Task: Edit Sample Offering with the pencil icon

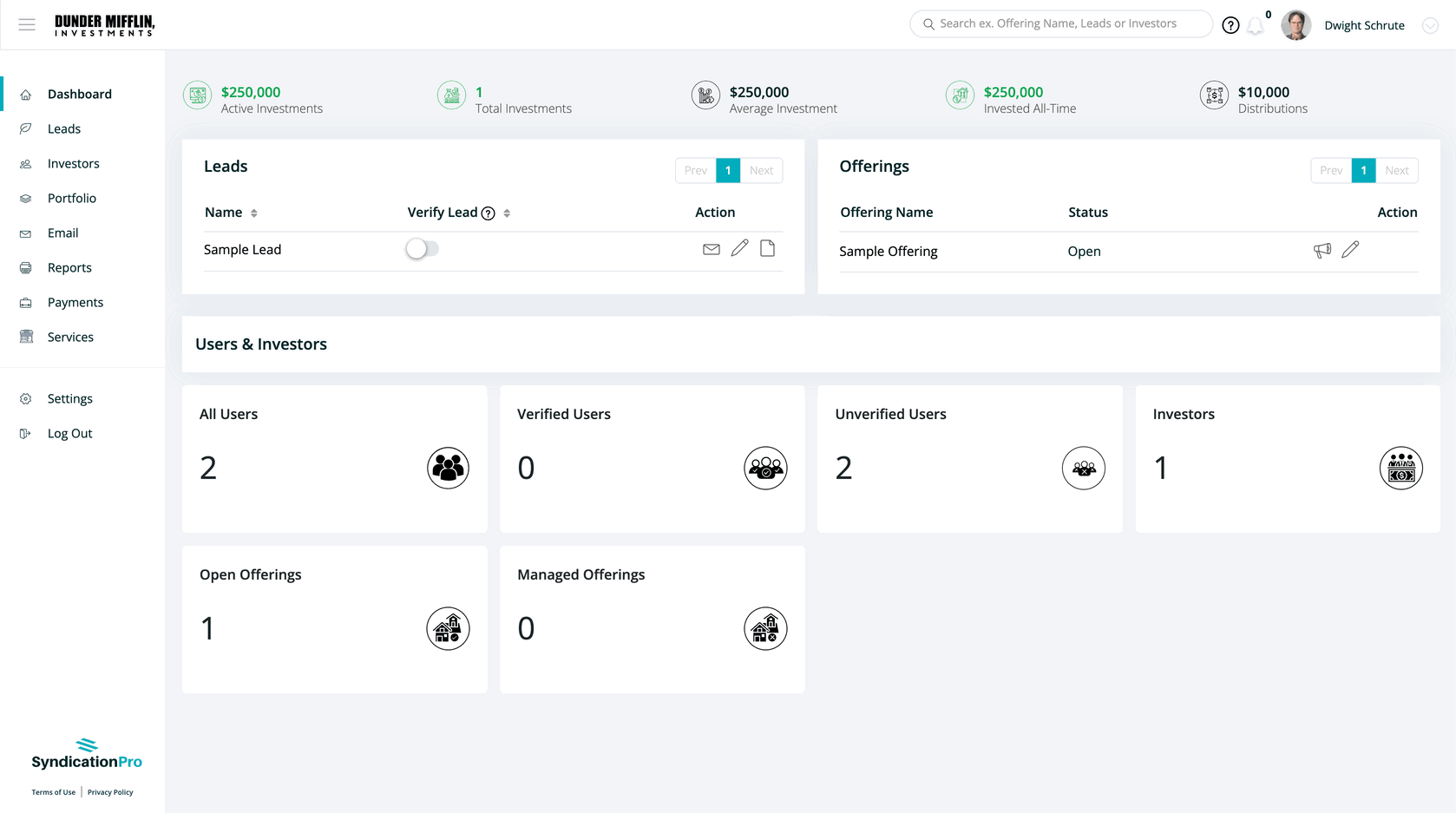Action: pyautogui.click(x=1350, y=251)
